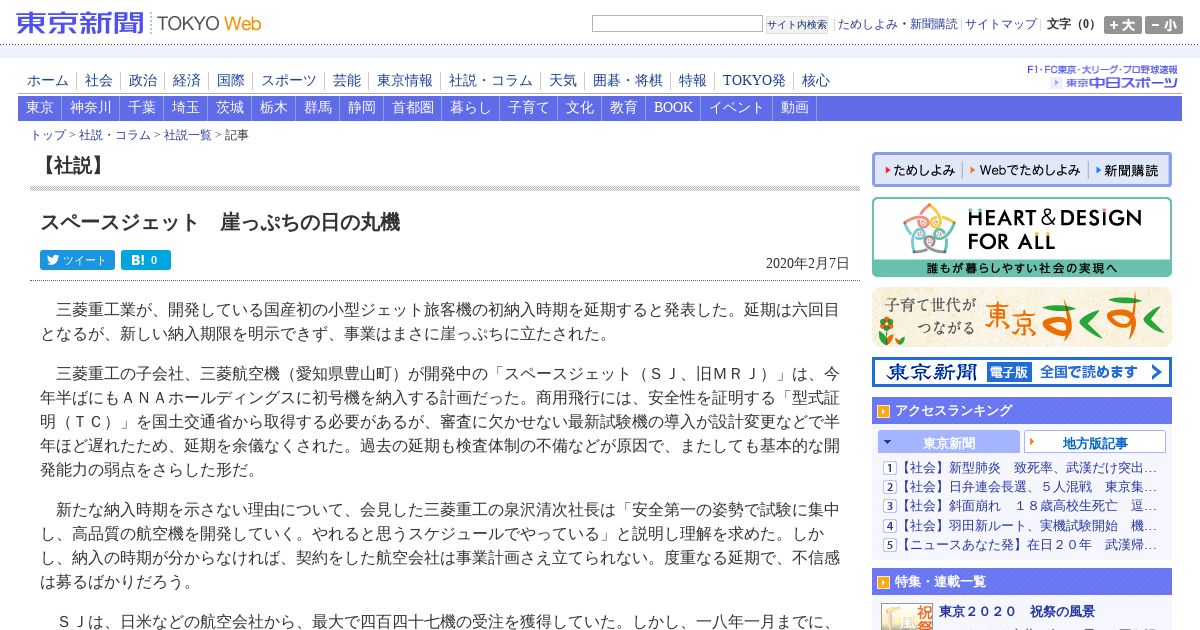This screenshot has height=630, width=1200.
Task: Select 東京 in the regional bar
Action: point(40,108)
